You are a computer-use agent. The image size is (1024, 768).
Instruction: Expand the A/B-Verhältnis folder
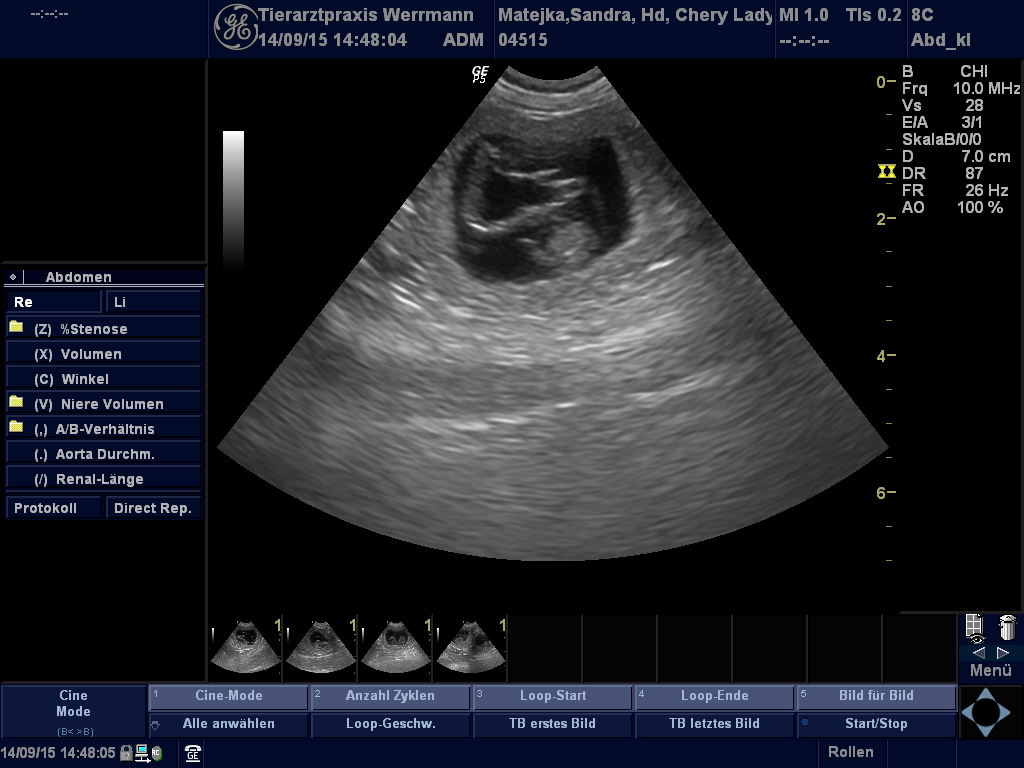(16, 428)
